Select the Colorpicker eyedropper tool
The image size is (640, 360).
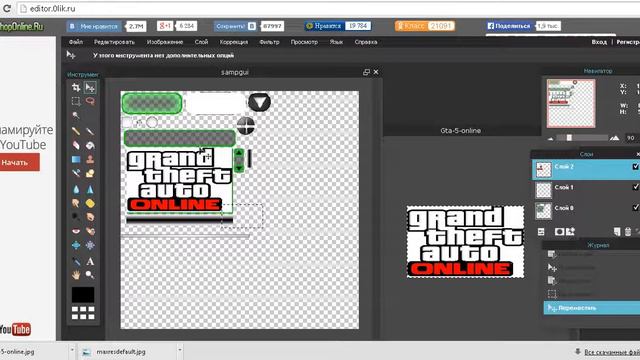pyautogui.click(x=76, y=261)
